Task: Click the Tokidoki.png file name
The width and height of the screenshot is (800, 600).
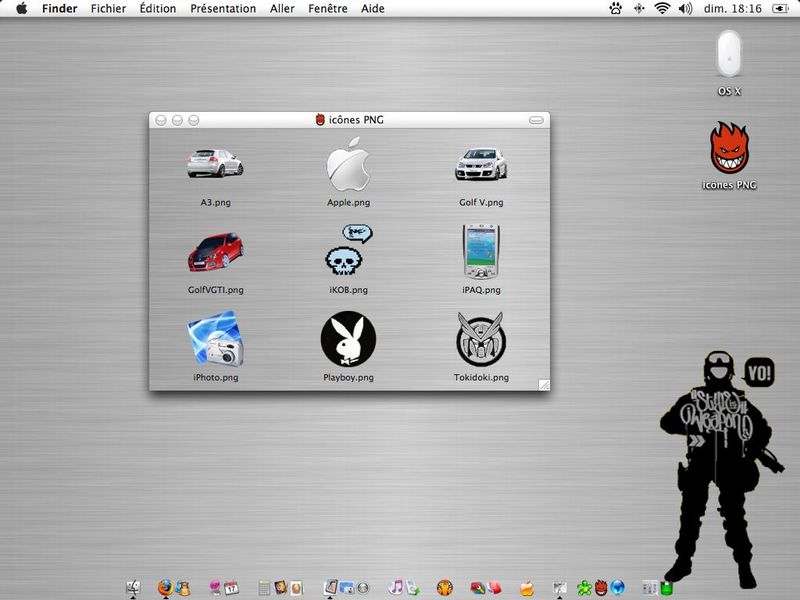Action: pos(481,378)
